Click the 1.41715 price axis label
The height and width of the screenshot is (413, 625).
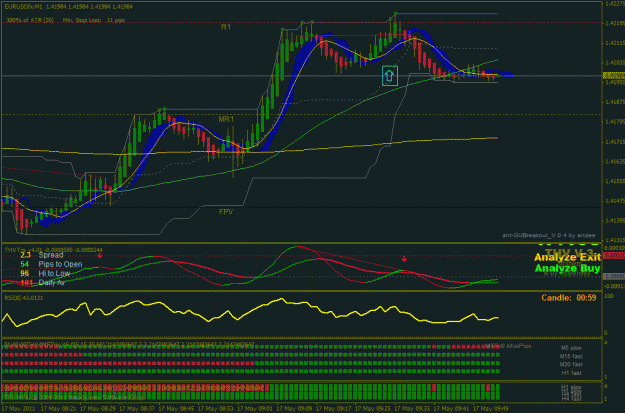pyautogui.click(x=614, y=142)
